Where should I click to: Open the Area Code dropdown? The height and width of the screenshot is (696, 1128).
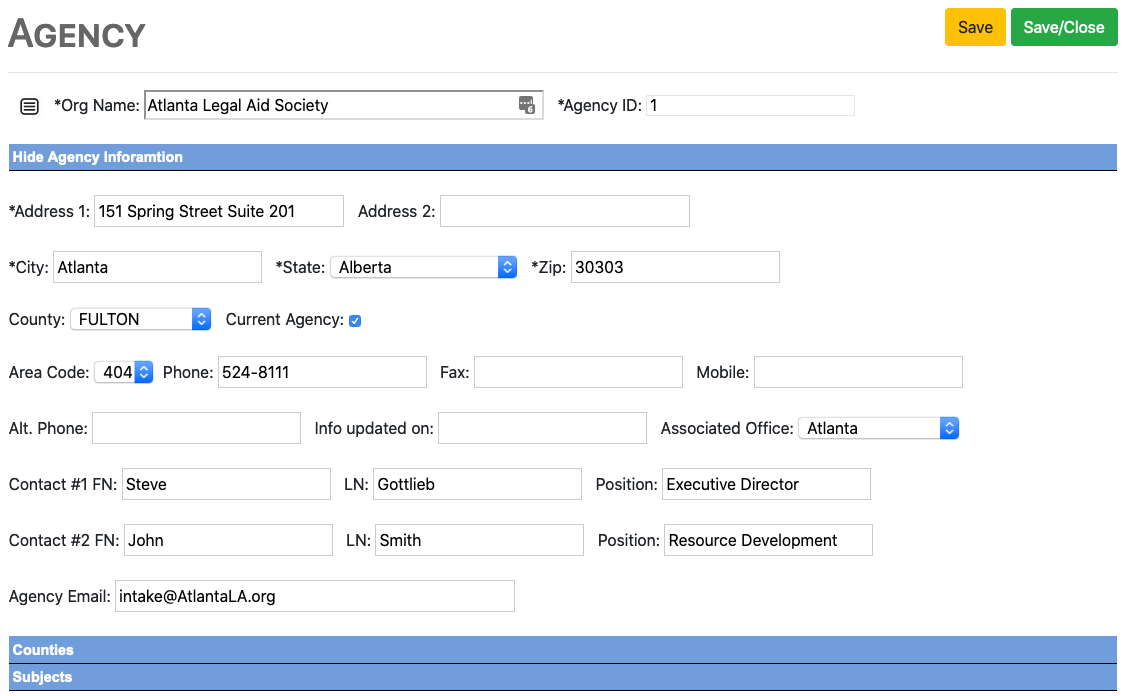[123, 372]
